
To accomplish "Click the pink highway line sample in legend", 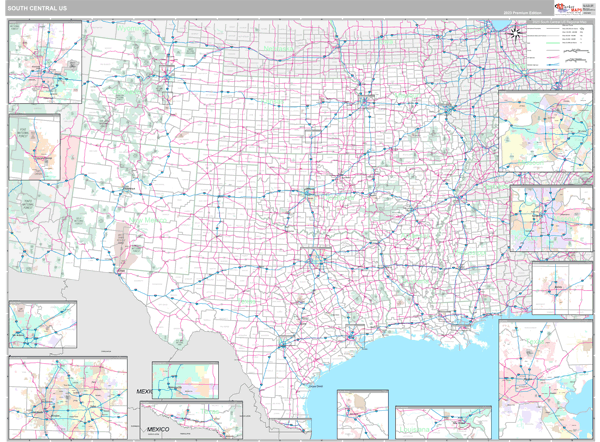I will click(x=553, y=58).
